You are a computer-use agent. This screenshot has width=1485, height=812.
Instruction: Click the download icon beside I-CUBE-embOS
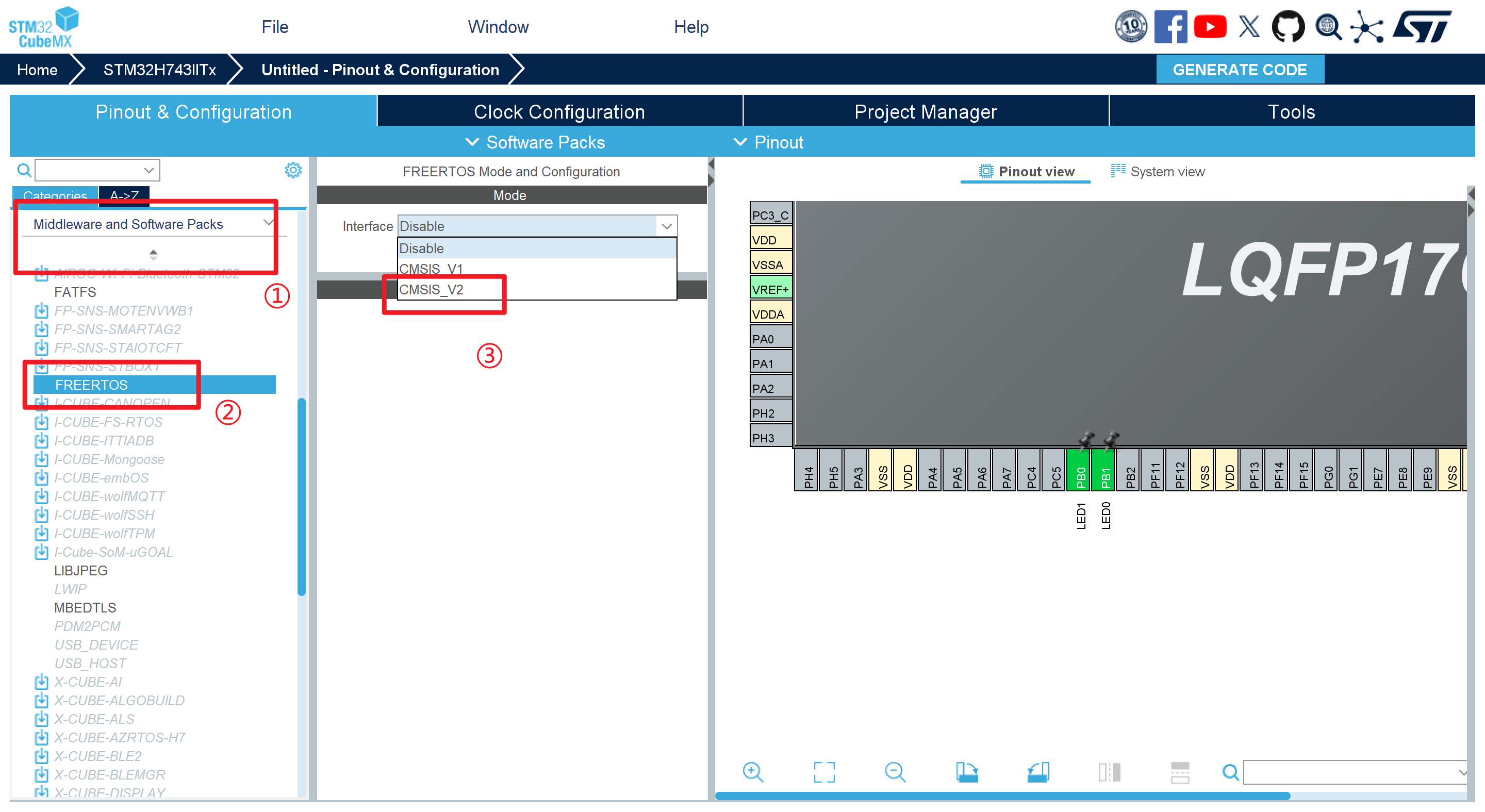41,478
